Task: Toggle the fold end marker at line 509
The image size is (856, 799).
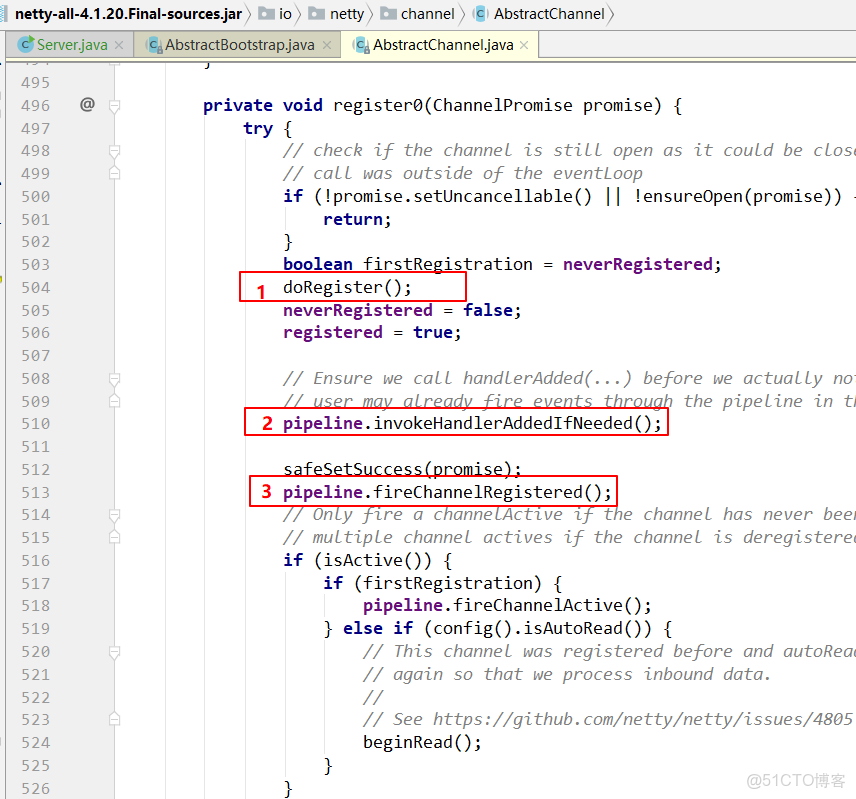Action: tap(114, 401)
